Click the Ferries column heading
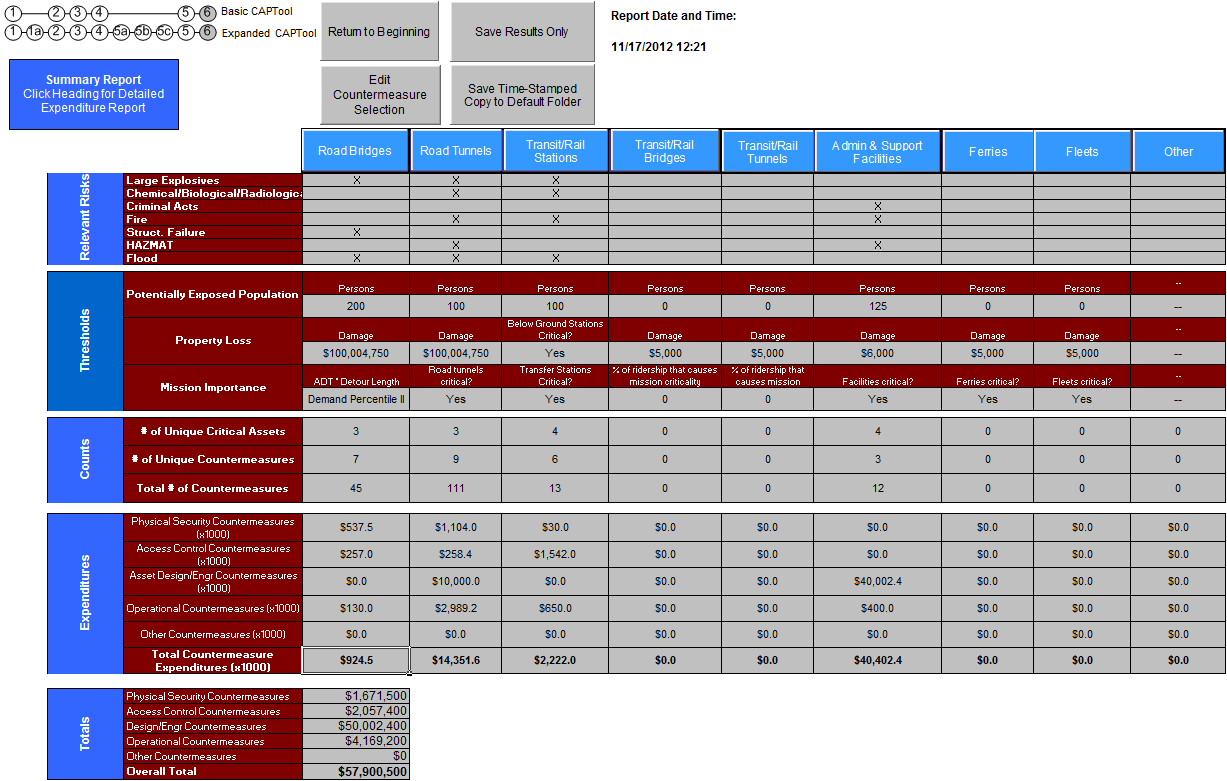 click(987, 151)
